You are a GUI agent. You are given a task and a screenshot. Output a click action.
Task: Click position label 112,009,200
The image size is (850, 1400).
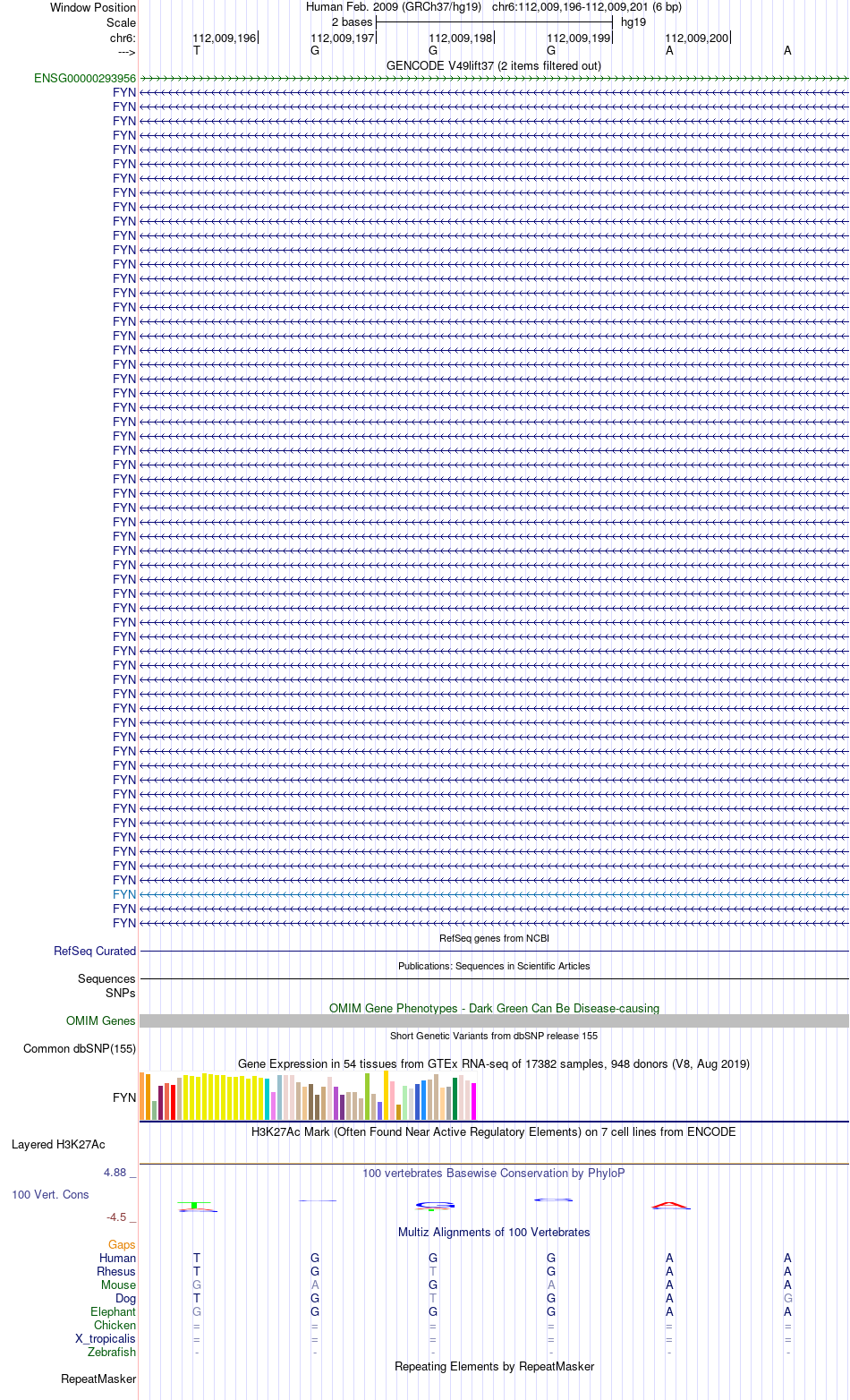click(x=697, y=38)
